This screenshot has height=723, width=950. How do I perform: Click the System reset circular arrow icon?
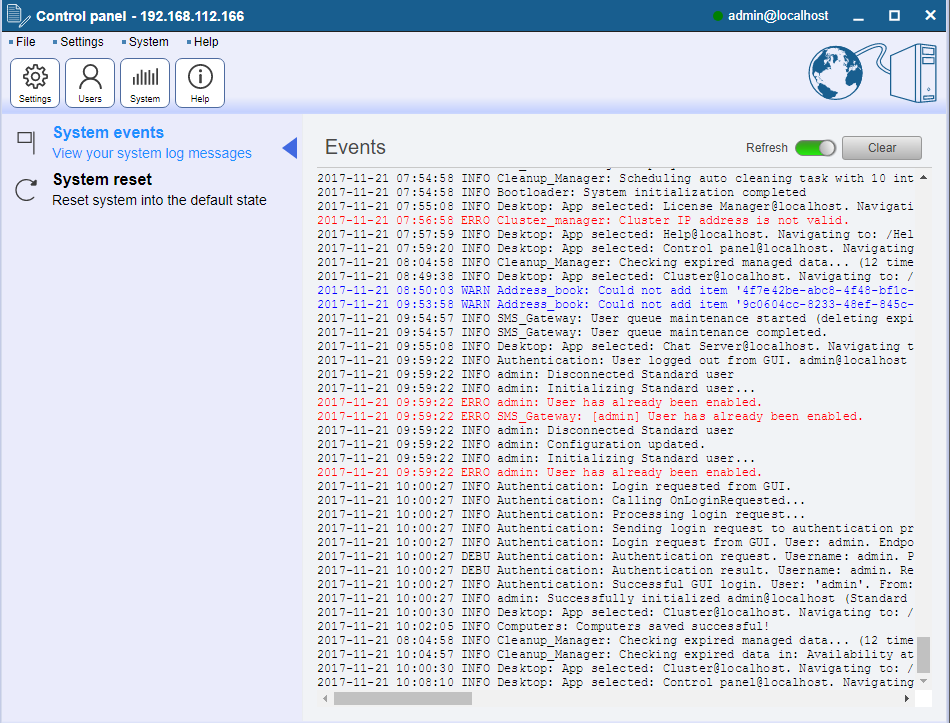point(26,190)
